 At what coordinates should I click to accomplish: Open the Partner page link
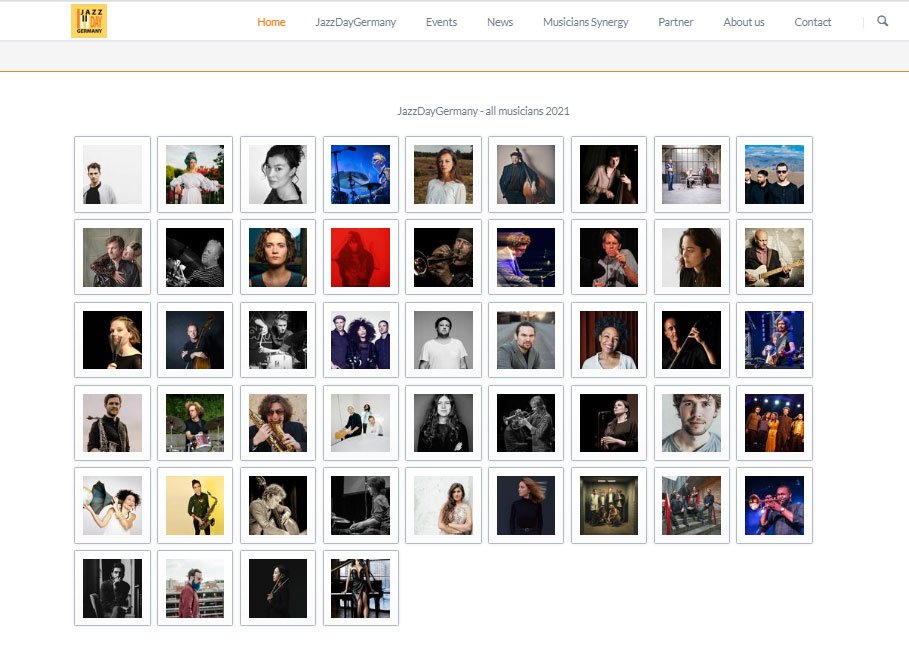675,22
